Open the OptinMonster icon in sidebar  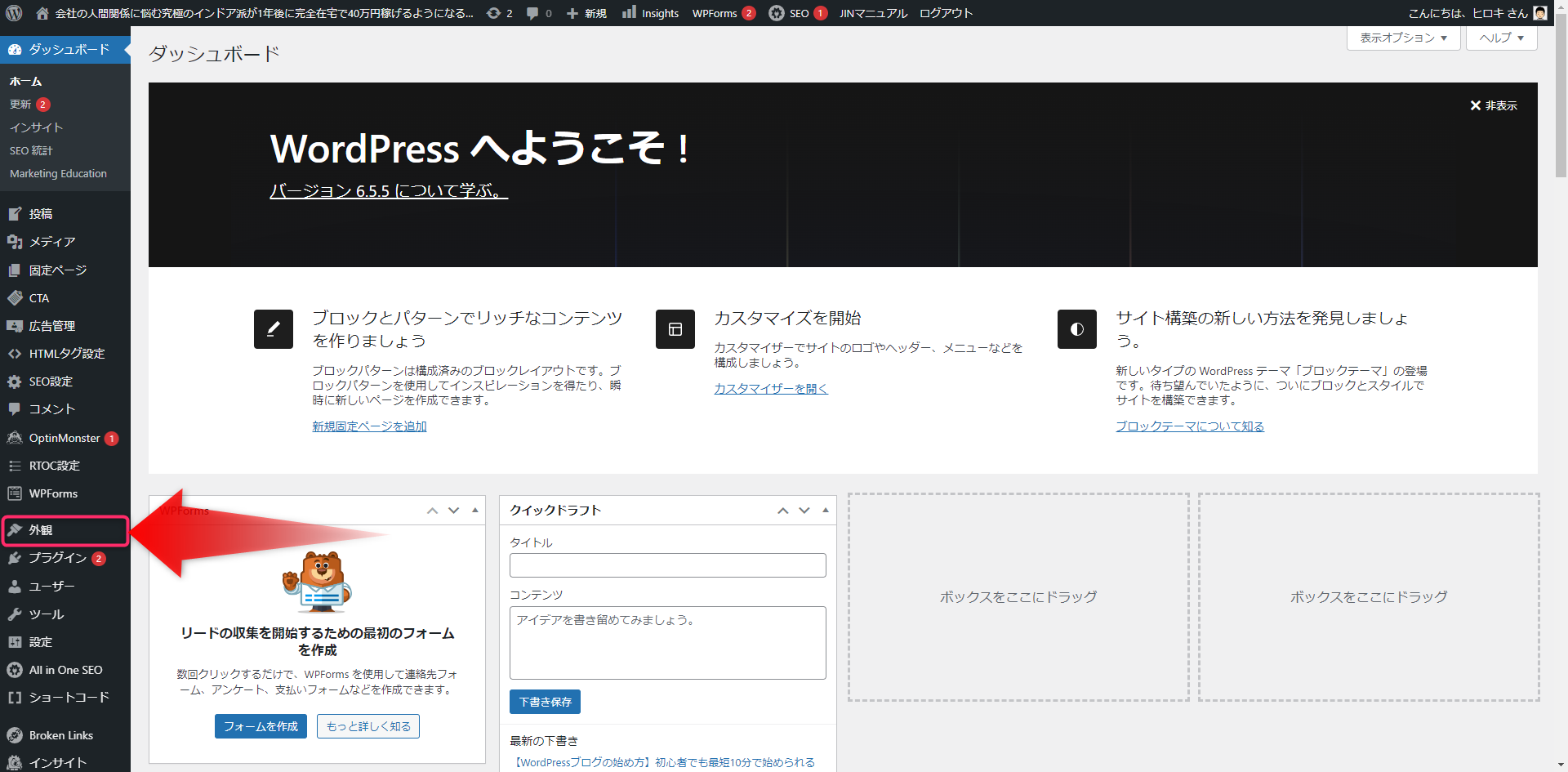point(15,438)
